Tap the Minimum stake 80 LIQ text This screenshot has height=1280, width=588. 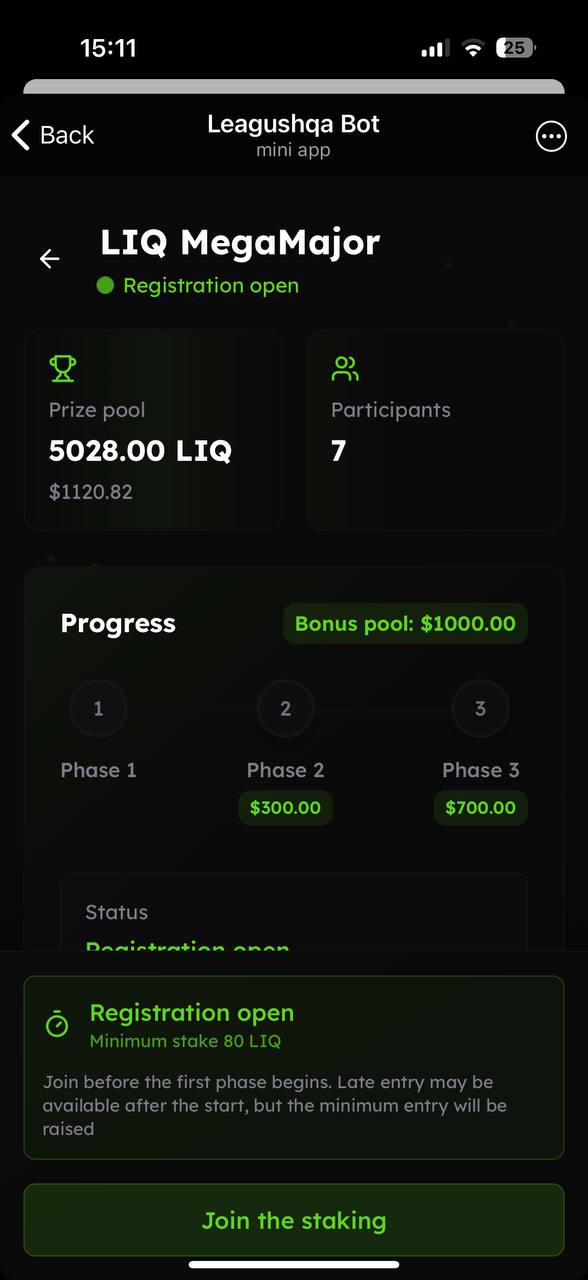point(185,1041)
